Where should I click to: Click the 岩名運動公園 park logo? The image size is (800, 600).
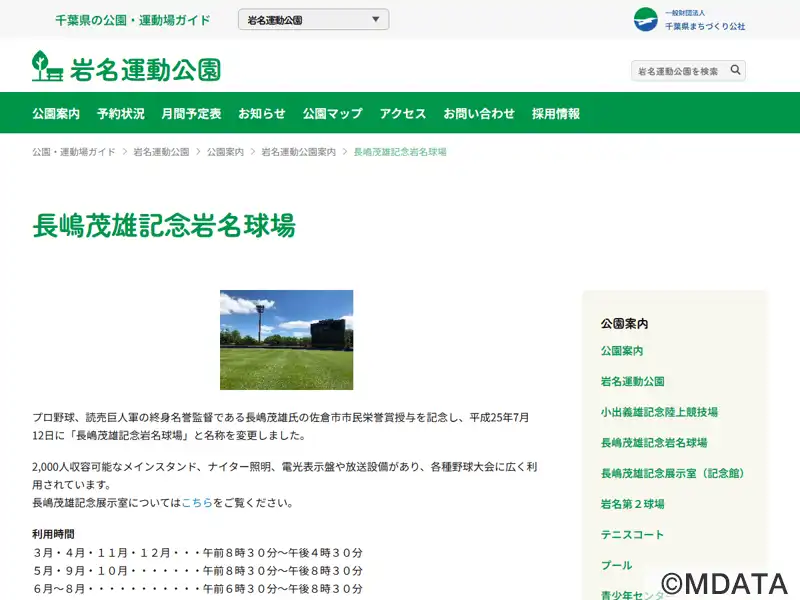126,67
